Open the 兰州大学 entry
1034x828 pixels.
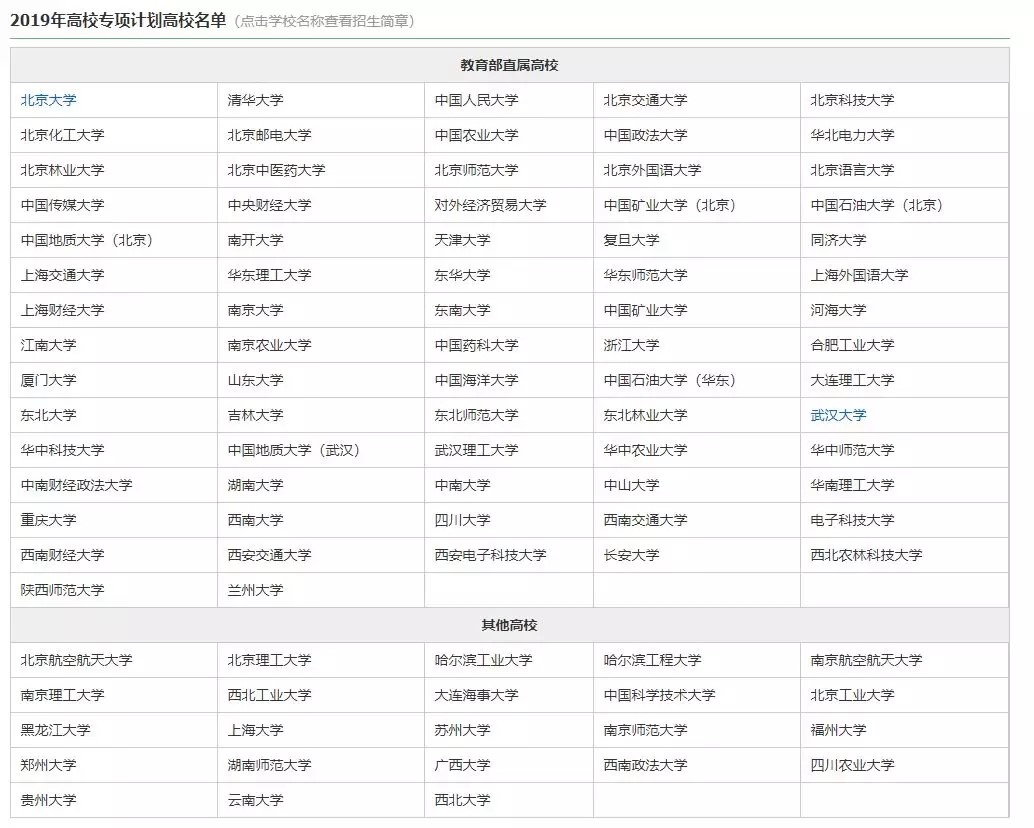pyautogui.click(x=255, y=590)
